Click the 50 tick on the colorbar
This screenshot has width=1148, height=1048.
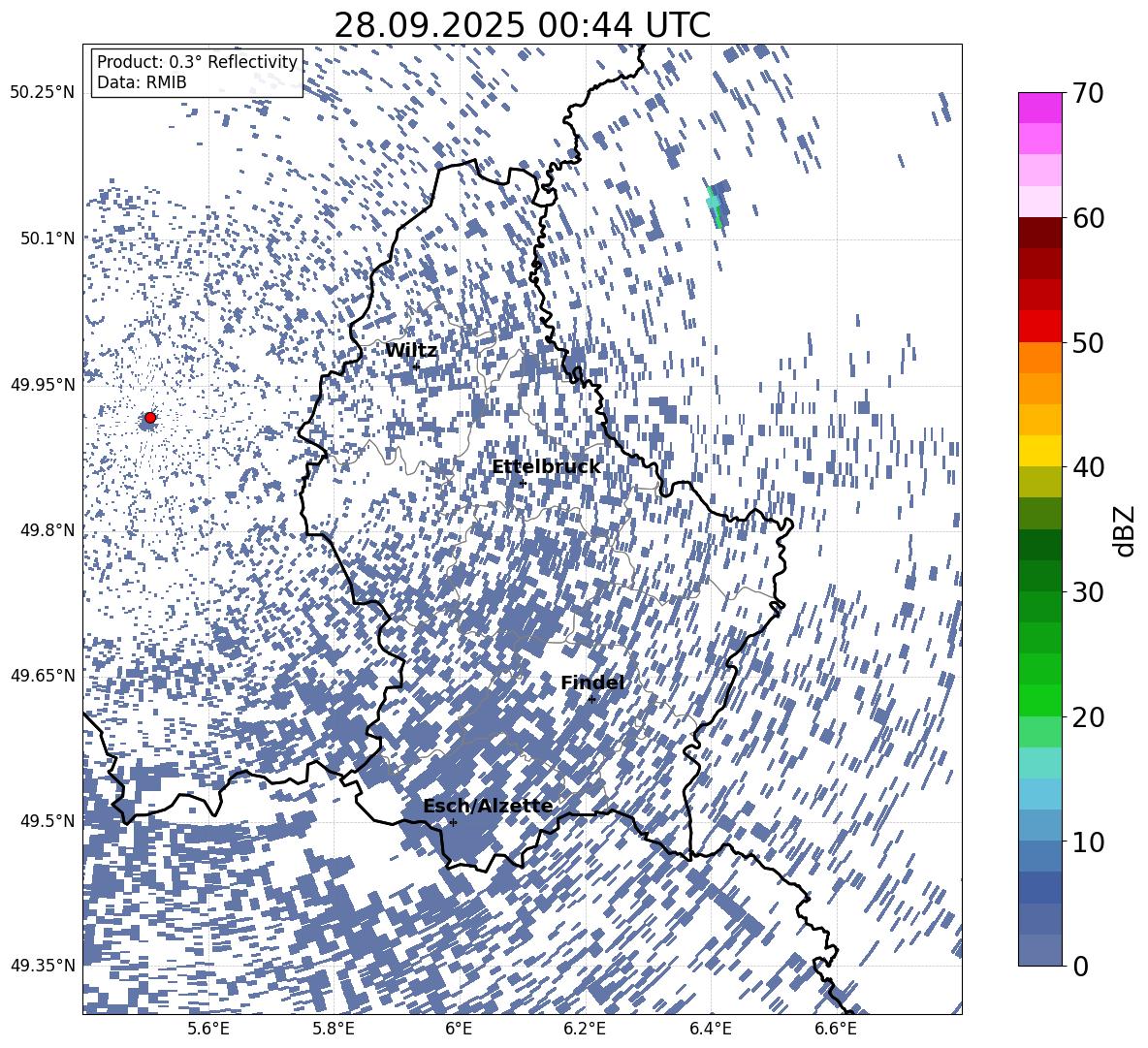tap(1088, 342)
